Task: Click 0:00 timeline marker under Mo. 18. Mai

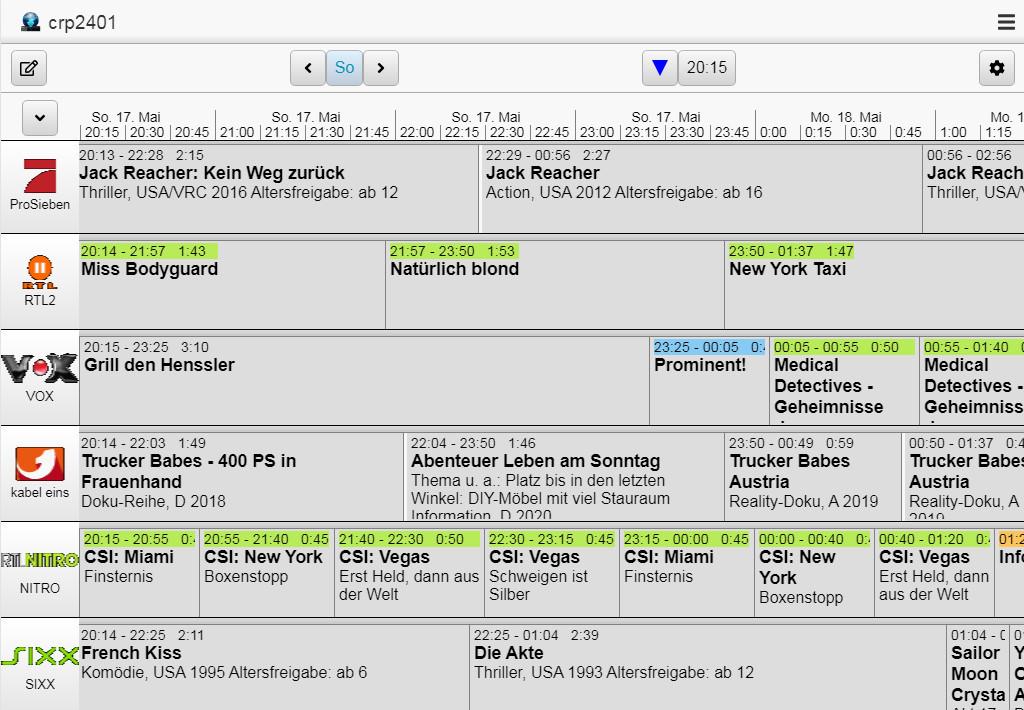Action: coord(773,132)
